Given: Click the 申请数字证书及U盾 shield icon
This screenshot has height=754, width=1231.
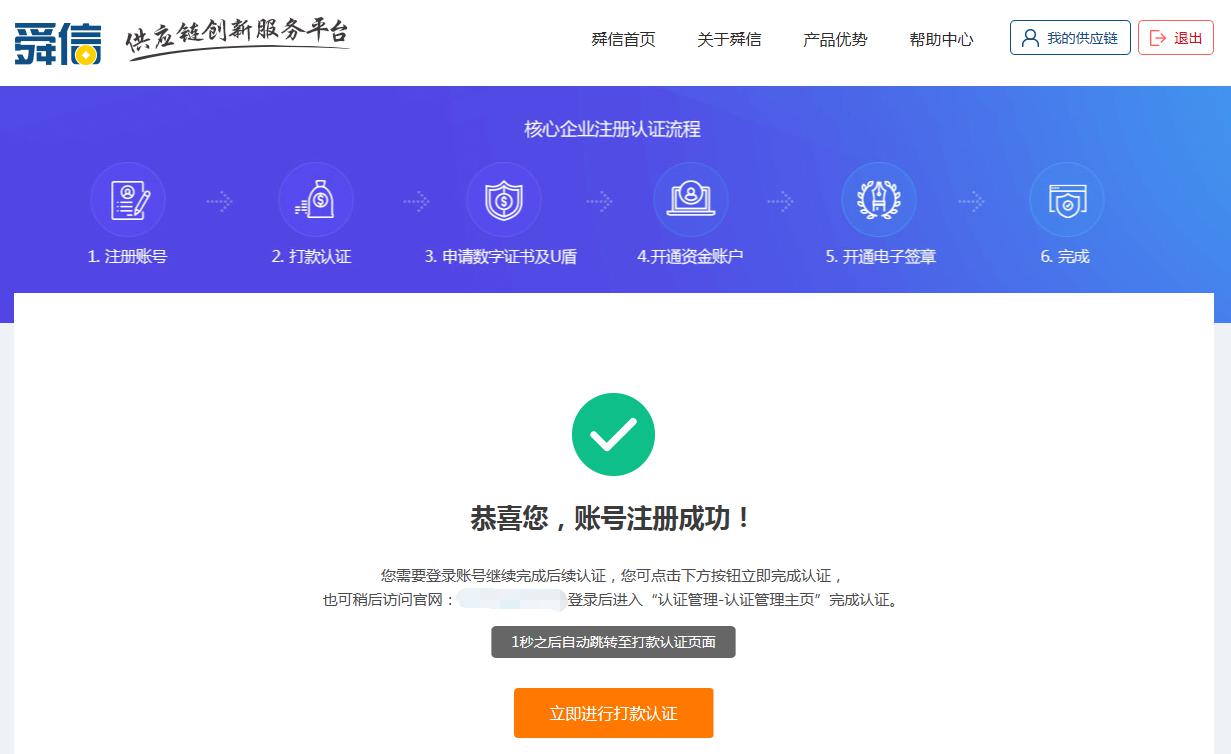Looking at the screenshot, I should (x=503, y=200).
